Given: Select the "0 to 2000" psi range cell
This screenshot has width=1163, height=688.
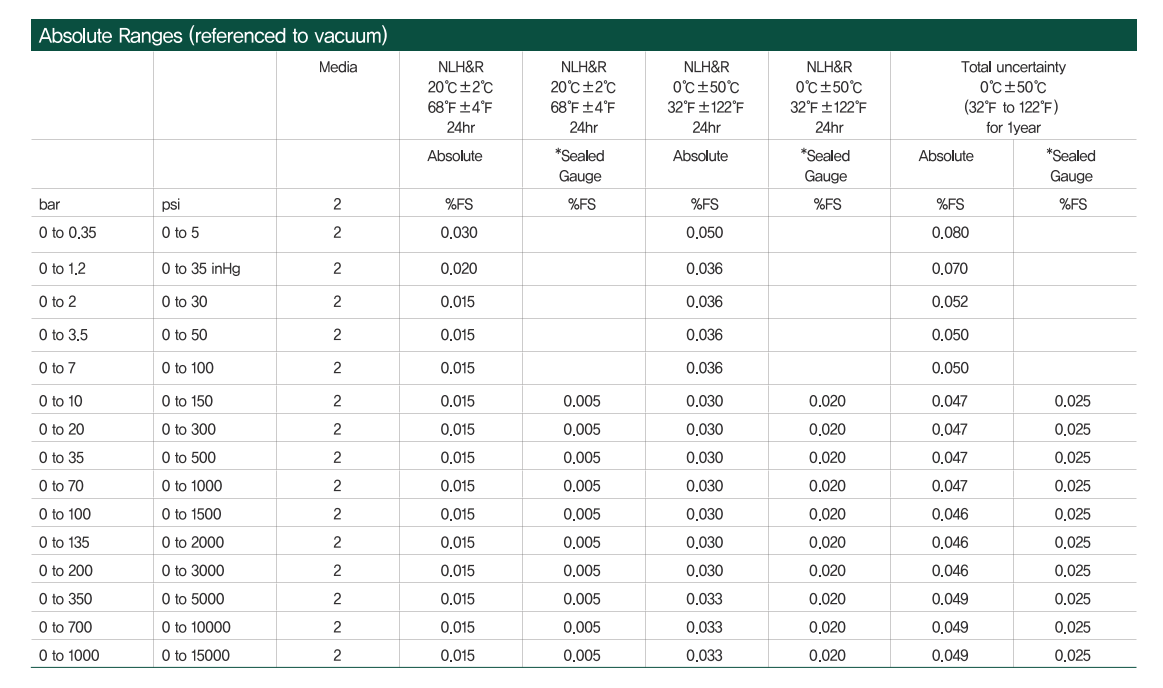Looking at the screenshot, I should pos(193,543).
